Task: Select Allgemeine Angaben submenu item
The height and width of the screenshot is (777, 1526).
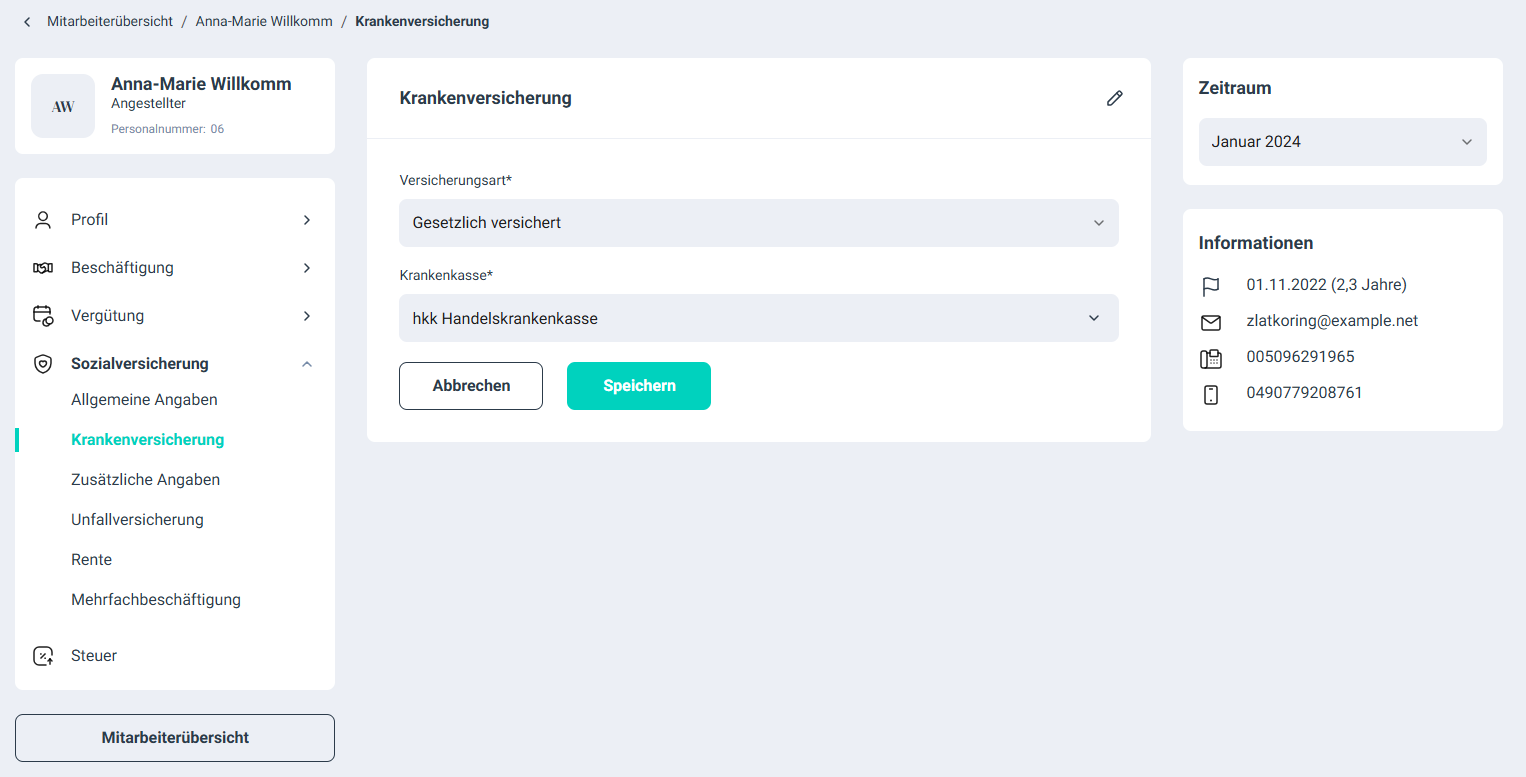Action: pyautogui.click(x=144, y=400)
